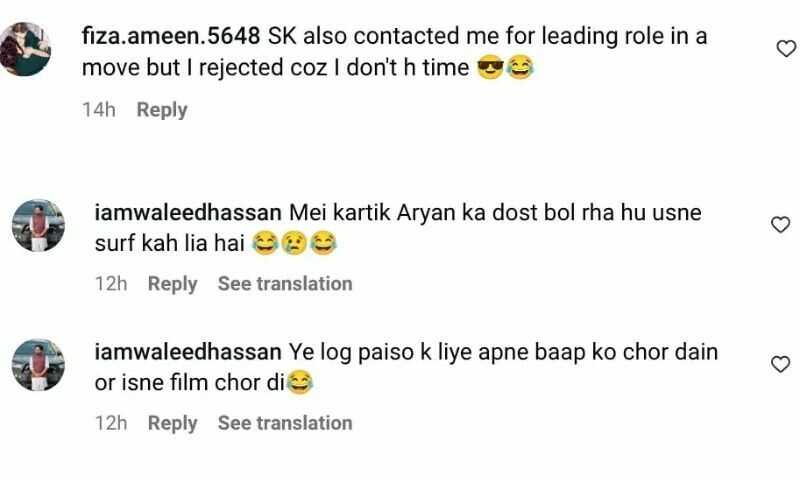The image size is (800, 480).
Task: Click the 12h timestamp under 'isne film chor di'
Action: [111, 423]
